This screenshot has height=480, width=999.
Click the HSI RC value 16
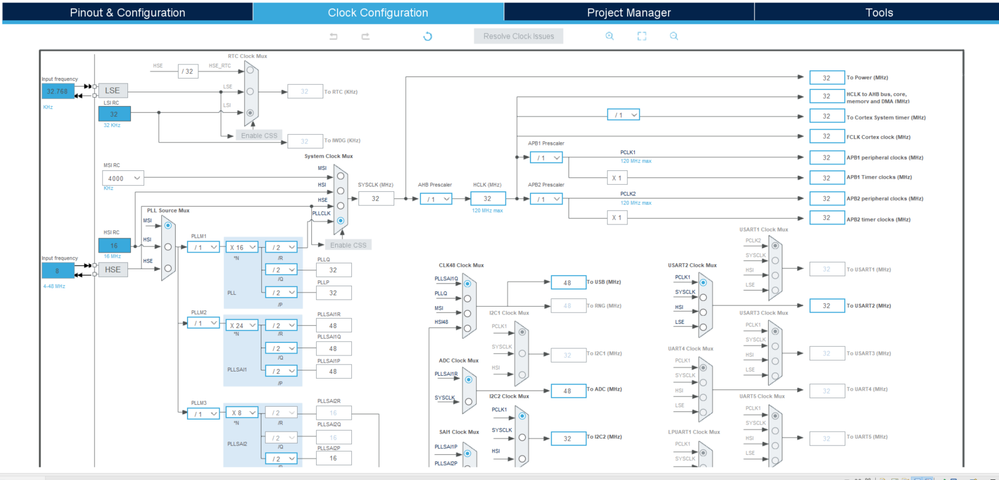pyautogui.click(x=114, y=245)
